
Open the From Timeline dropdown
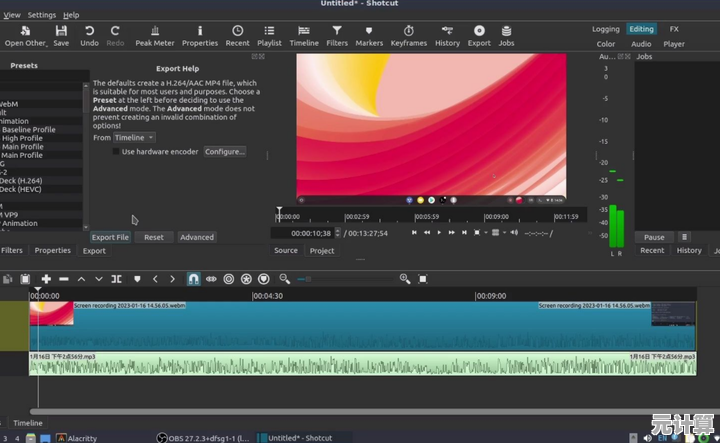click(x=135, y=138)
